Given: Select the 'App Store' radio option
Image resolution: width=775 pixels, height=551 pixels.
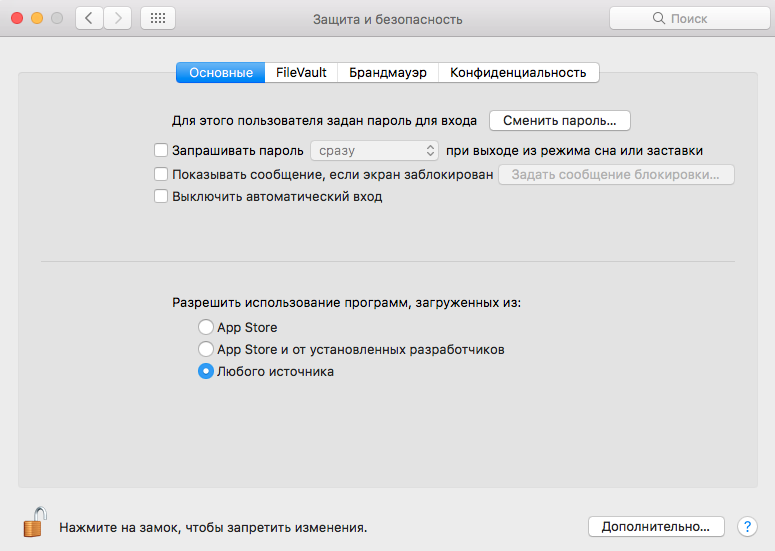Looking at the screenshot, I should pos(206,327).
